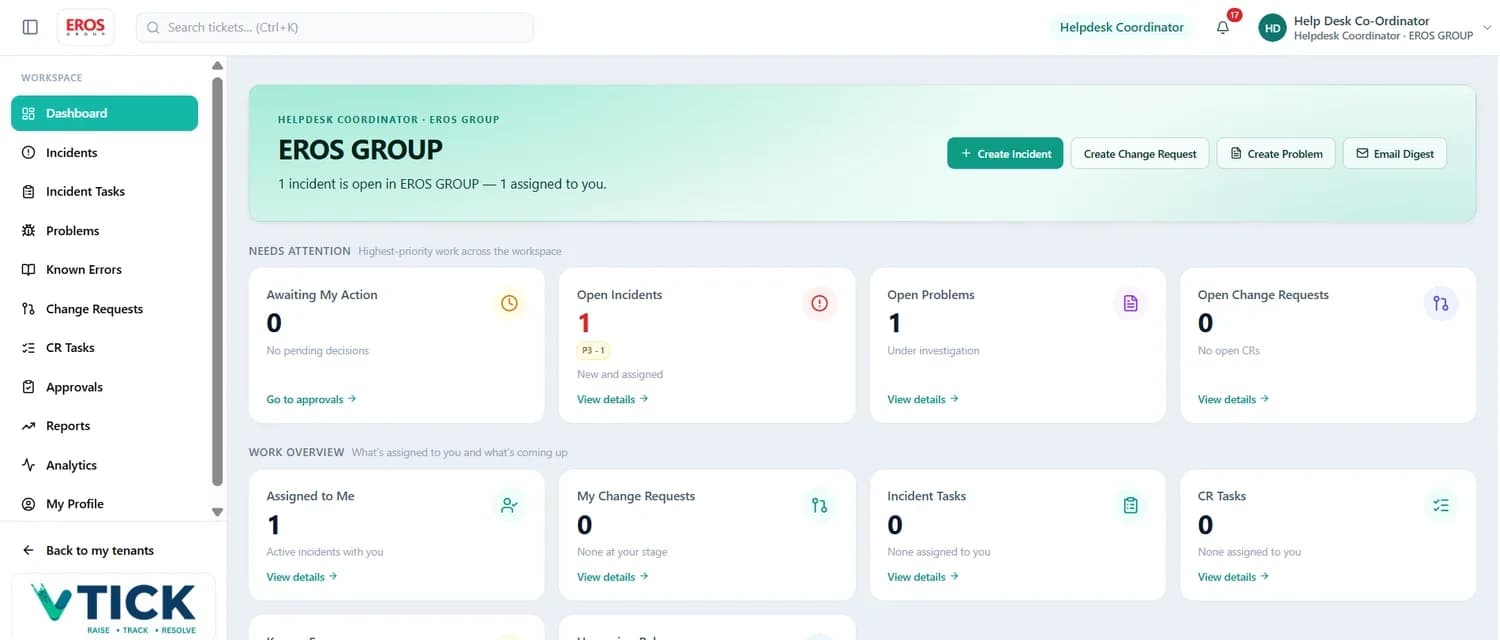Click the document icon on Open Problems
Screen dimensions: 1500x640
[x=1130, y=303]
